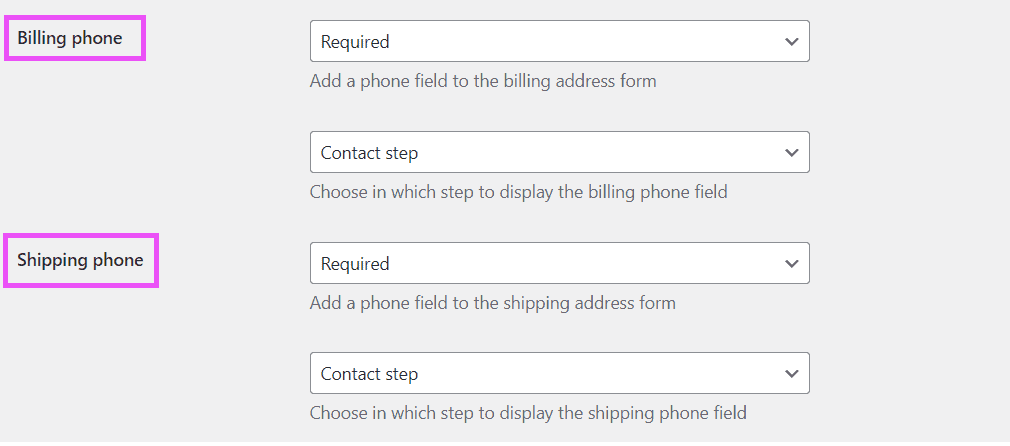The width and height of the screenshot is (1010, 446).
Task: Open the billing phone display step dropdown
Action: tap(559, 153)
